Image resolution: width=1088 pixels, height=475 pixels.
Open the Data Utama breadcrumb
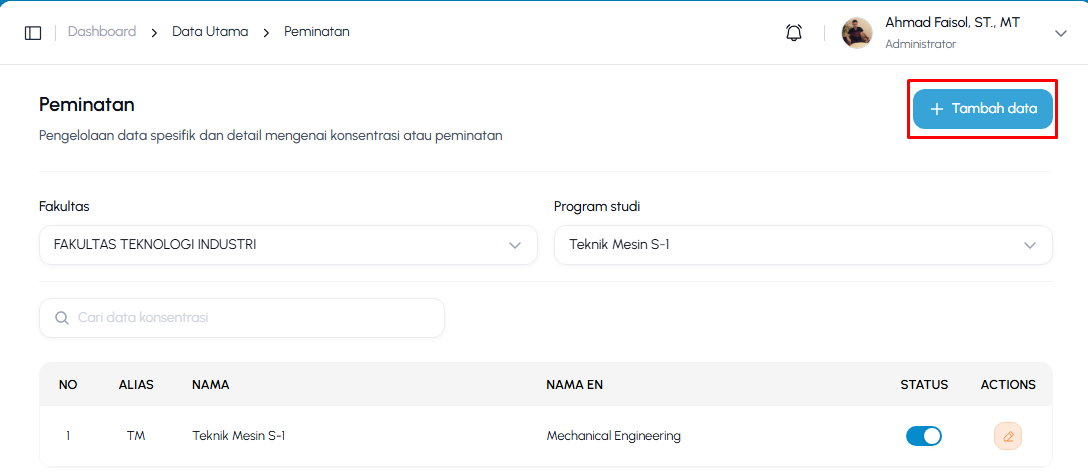[x=210, y=31]
